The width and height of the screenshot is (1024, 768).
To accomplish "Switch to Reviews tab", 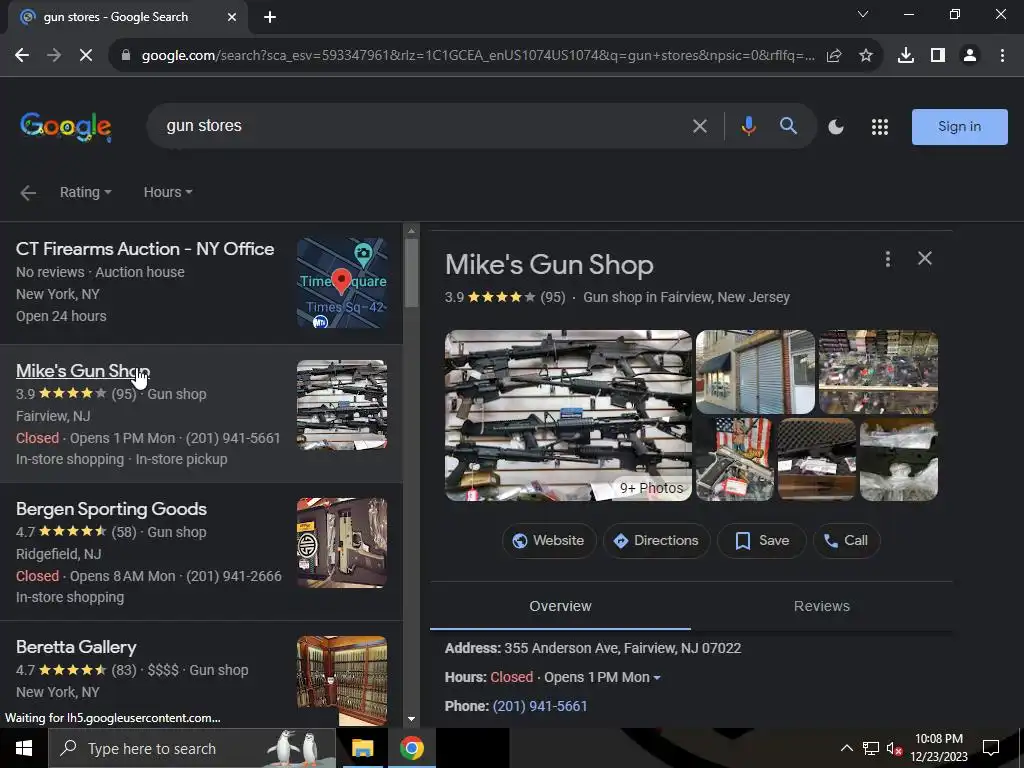I will (x=822, y=606).
